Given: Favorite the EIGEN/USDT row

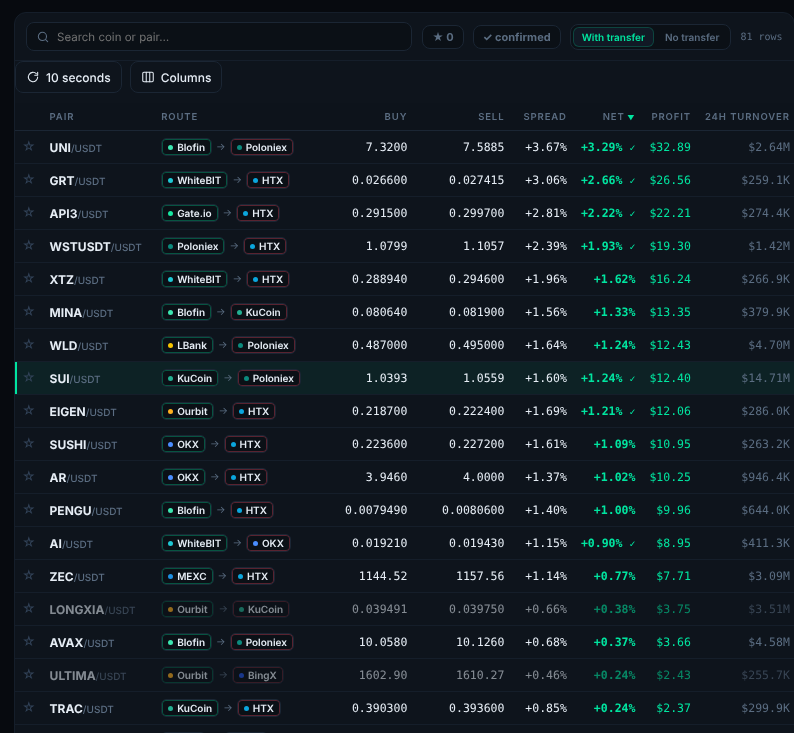Looking at the screenshot, I should pyautogui.click(x=29, y=410).
